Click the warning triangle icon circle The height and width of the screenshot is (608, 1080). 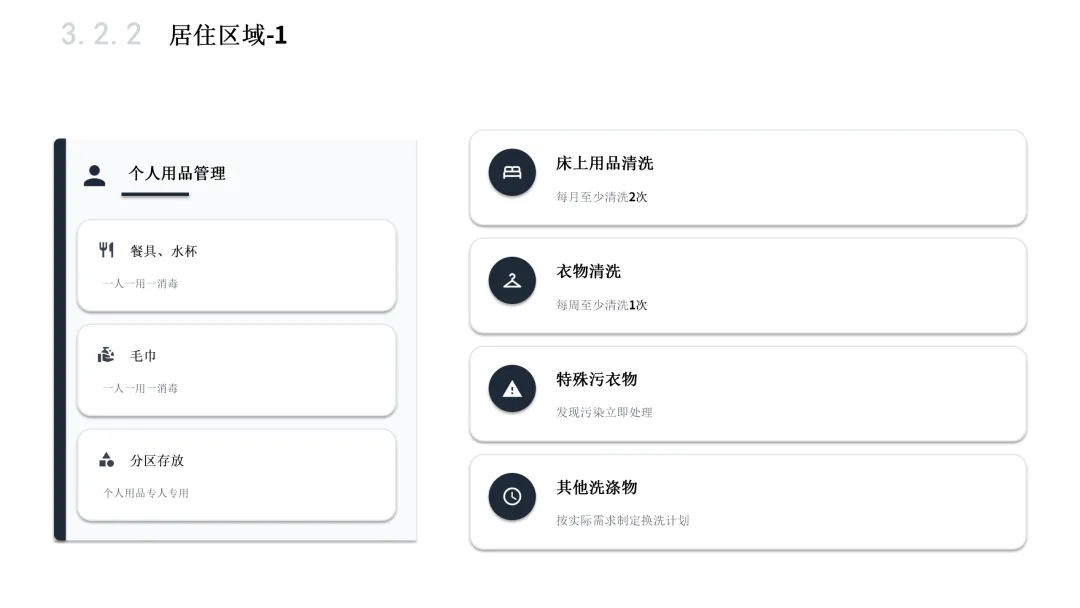(x=512, y=388)
